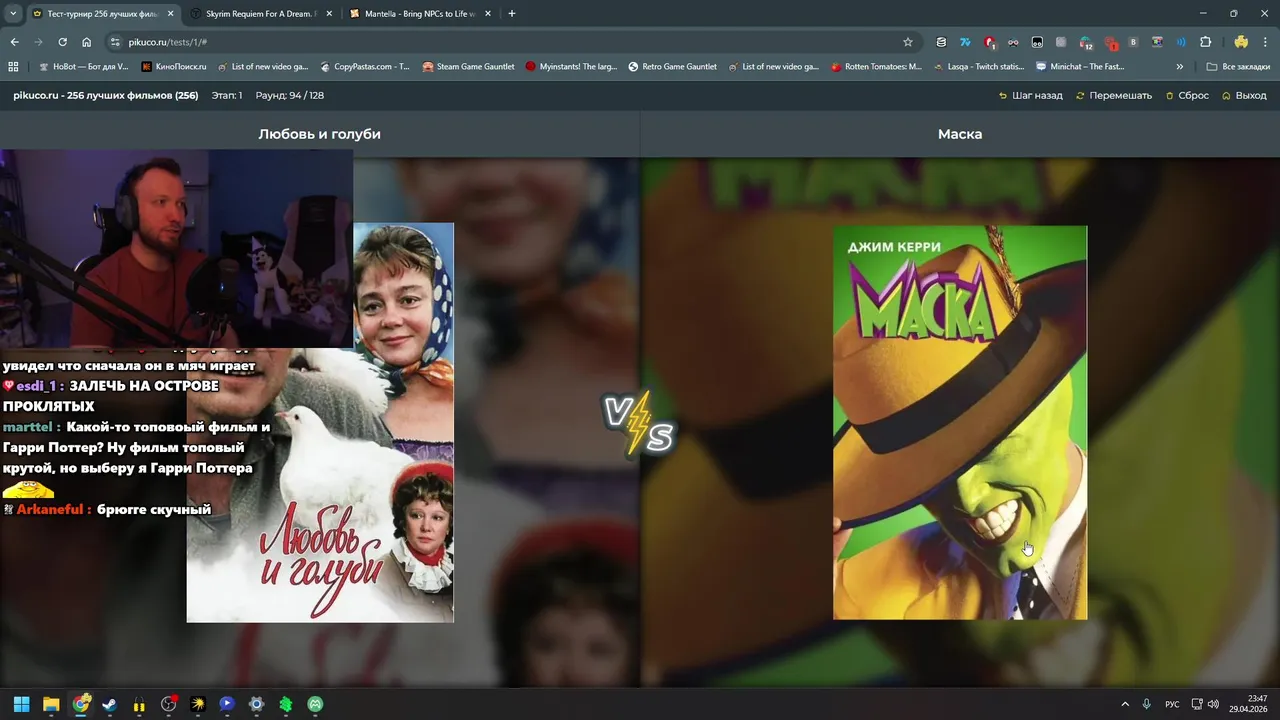The image size is (1280, 720).
Task: Open the КиноПоиск.ru bookmark
Action: (174, 67)
